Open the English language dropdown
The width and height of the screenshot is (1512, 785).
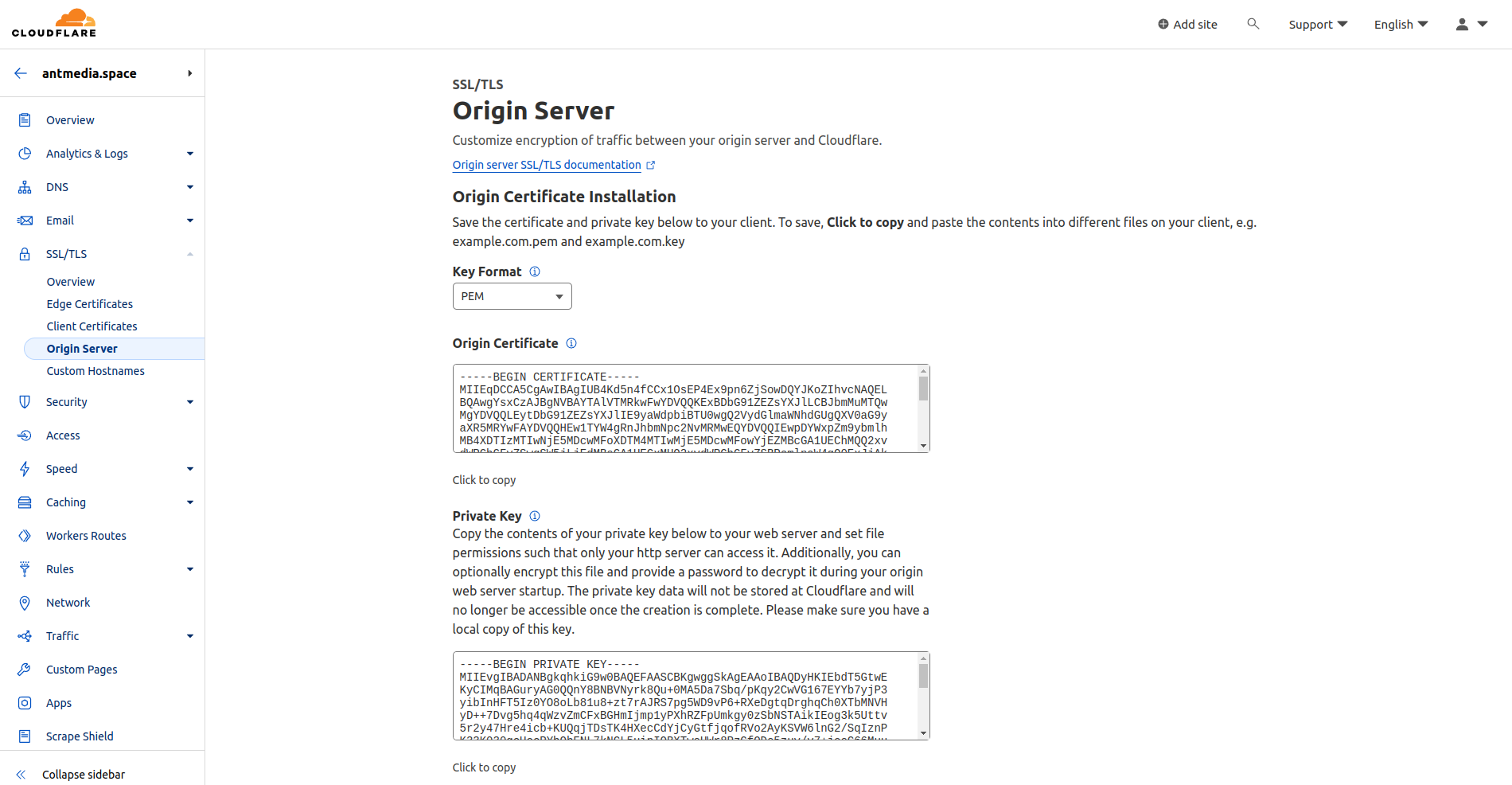(x=1401, y=25)
